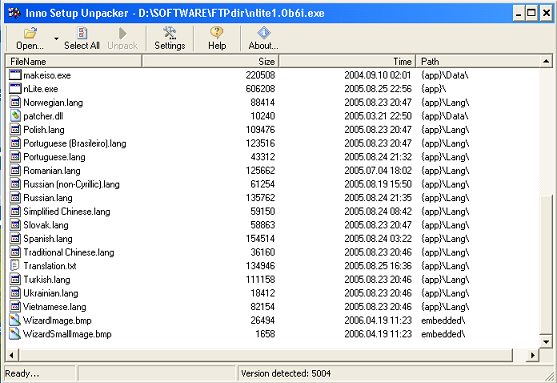Screen dimensions: 557x383
Task: Sort list by Path column header
Action: tap(478, 61)
